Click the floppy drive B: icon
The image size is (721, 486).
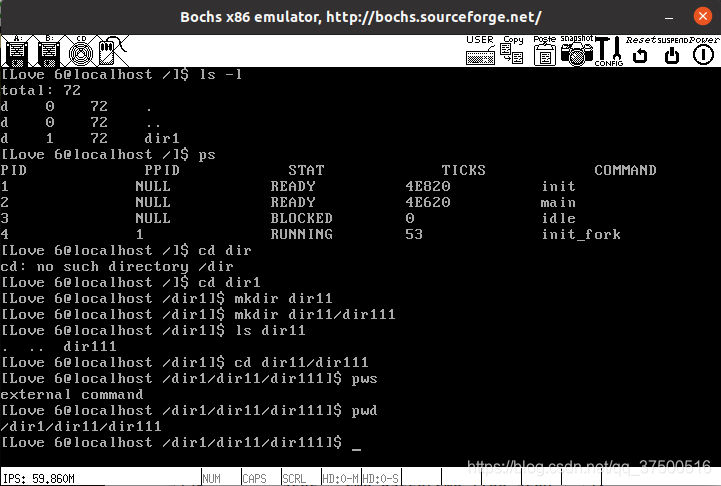point(49,51)
